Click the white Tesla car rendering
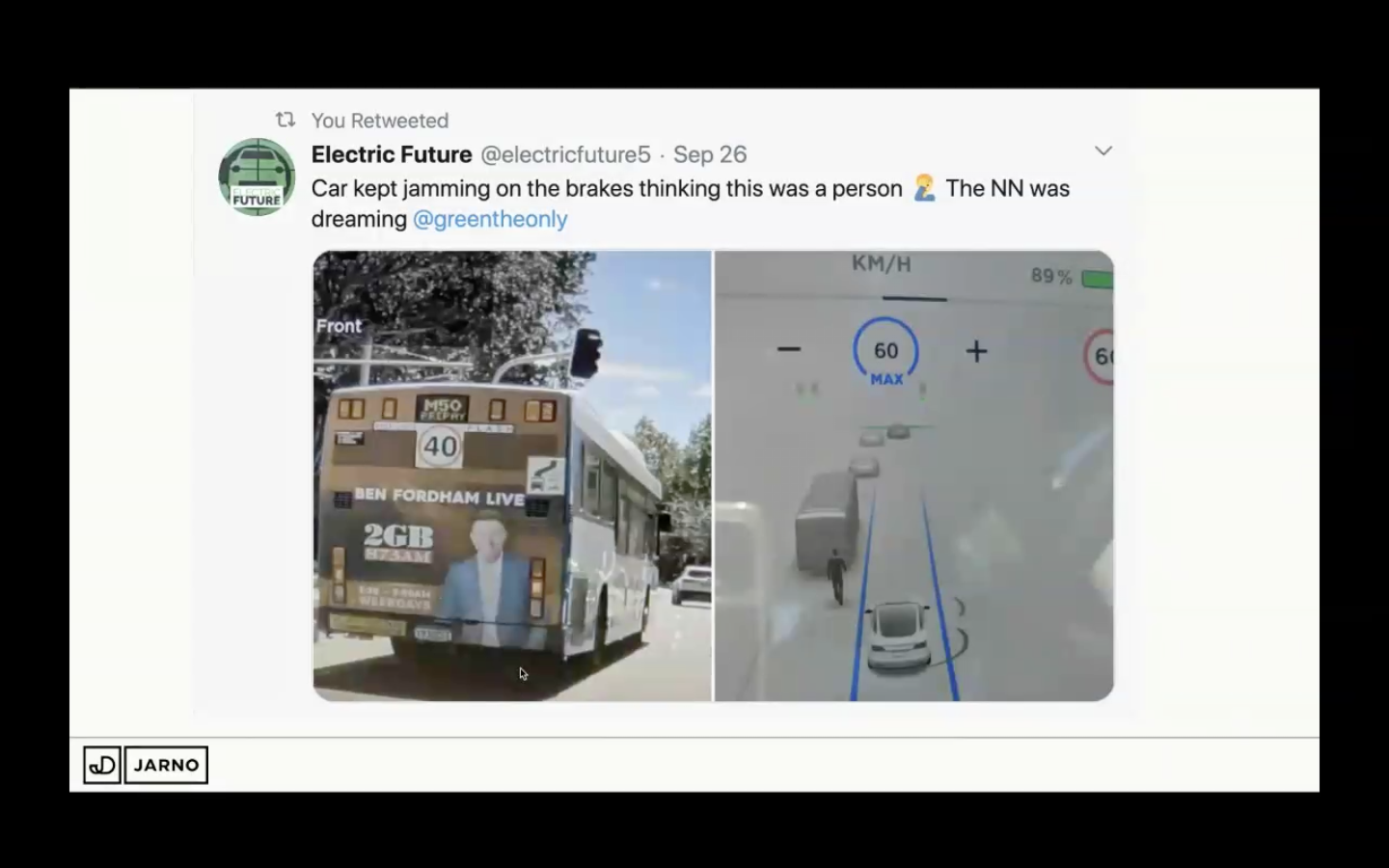The height and width of the screenshot is (868, 1389). [x=900, y=637]
